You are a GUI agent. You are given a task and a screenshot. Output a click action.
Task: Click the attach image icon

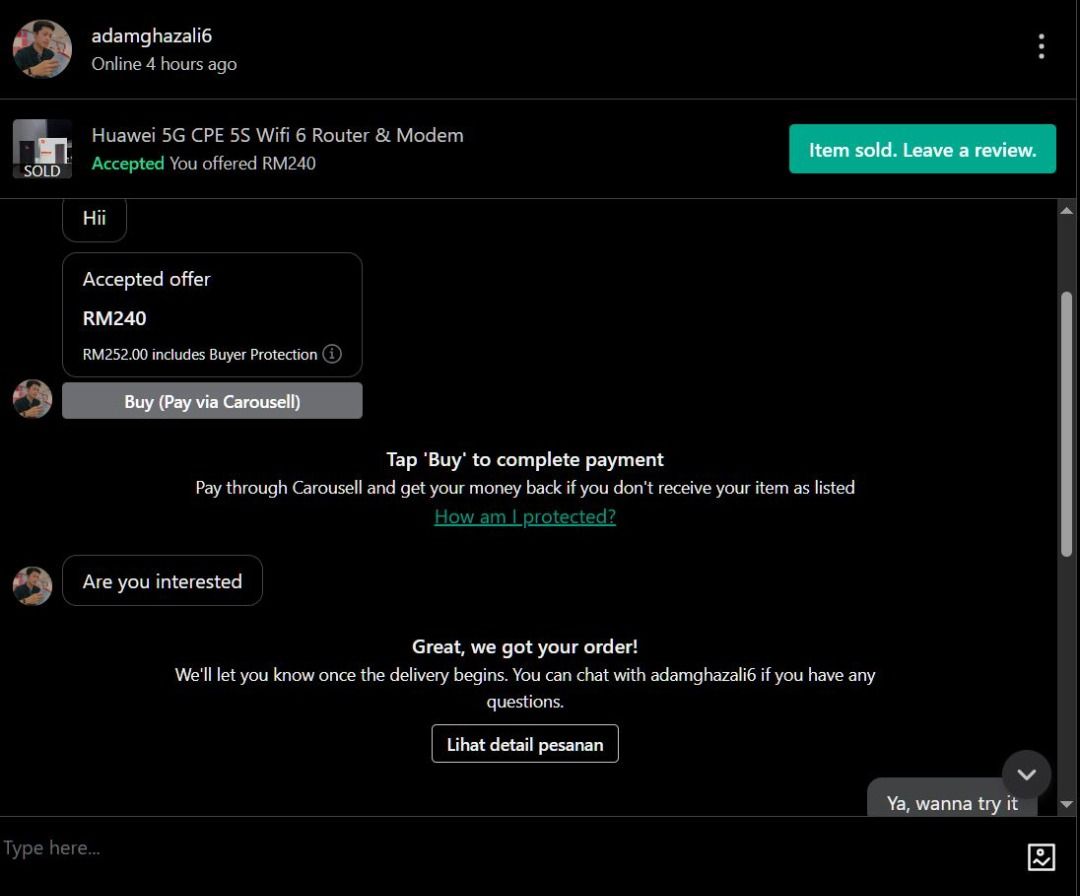pyautogui.click(x=1041, y=856)
